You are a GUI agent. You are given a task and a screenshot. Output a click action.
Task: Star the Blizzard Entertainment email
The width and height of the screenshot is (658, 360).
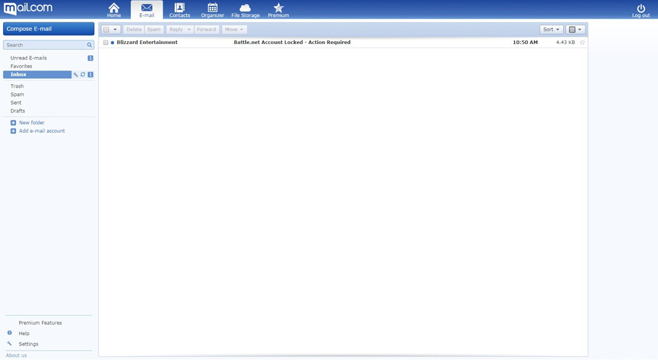coord(582,42)
